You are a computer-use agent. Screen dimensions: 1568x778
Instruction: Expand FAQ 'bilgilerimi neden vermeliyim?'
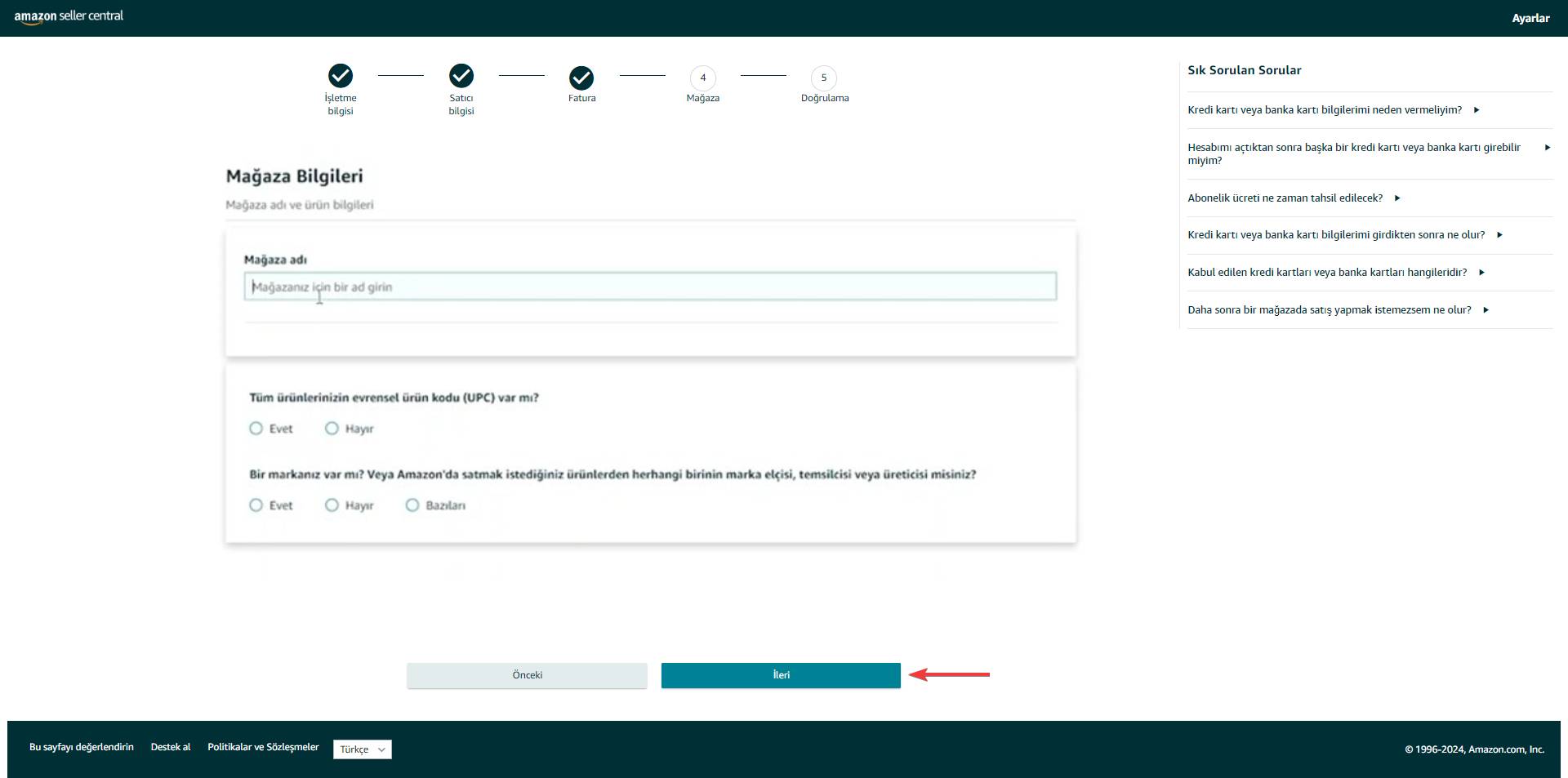(1333, 110)
